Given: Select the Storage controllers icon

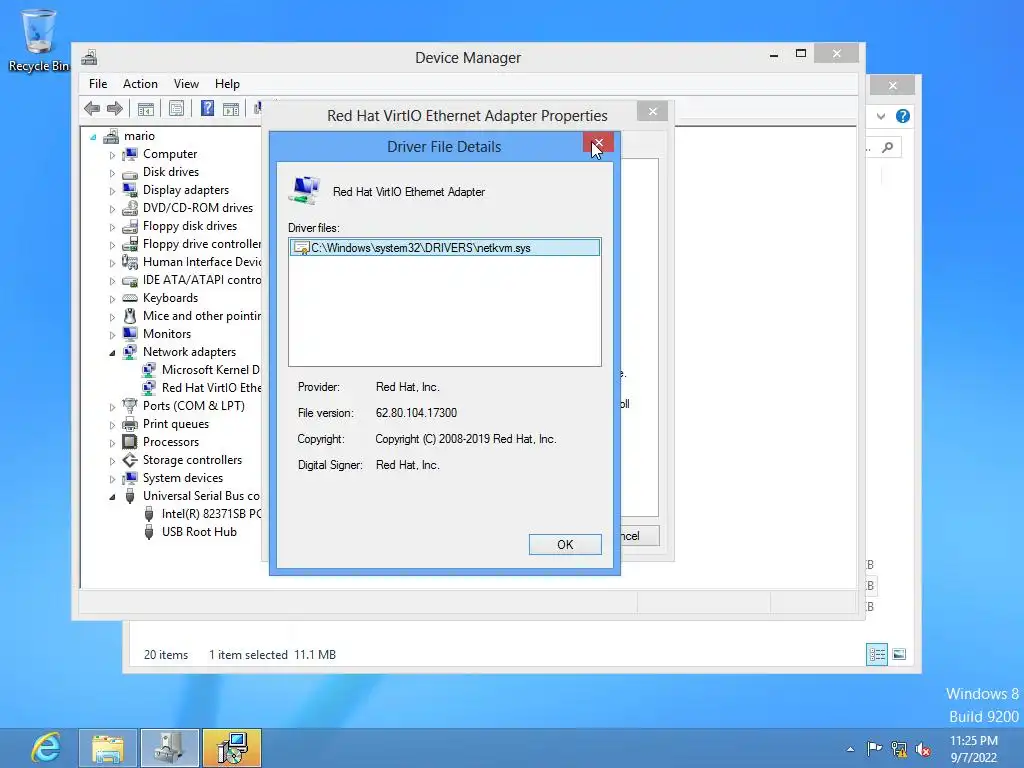Looking at the screenshot, I should coord(130,460).
